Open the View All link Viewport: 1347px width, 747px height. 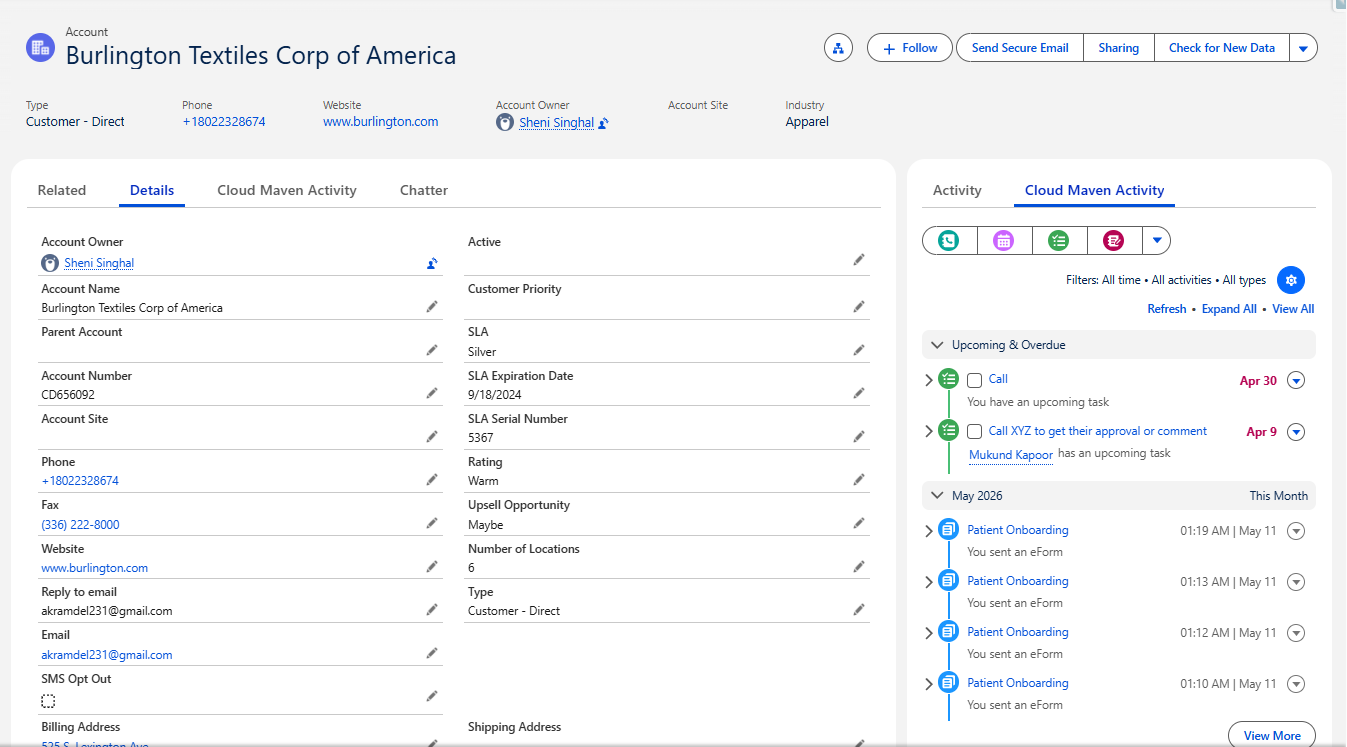pyautogui.click(x=1293, y=309)
